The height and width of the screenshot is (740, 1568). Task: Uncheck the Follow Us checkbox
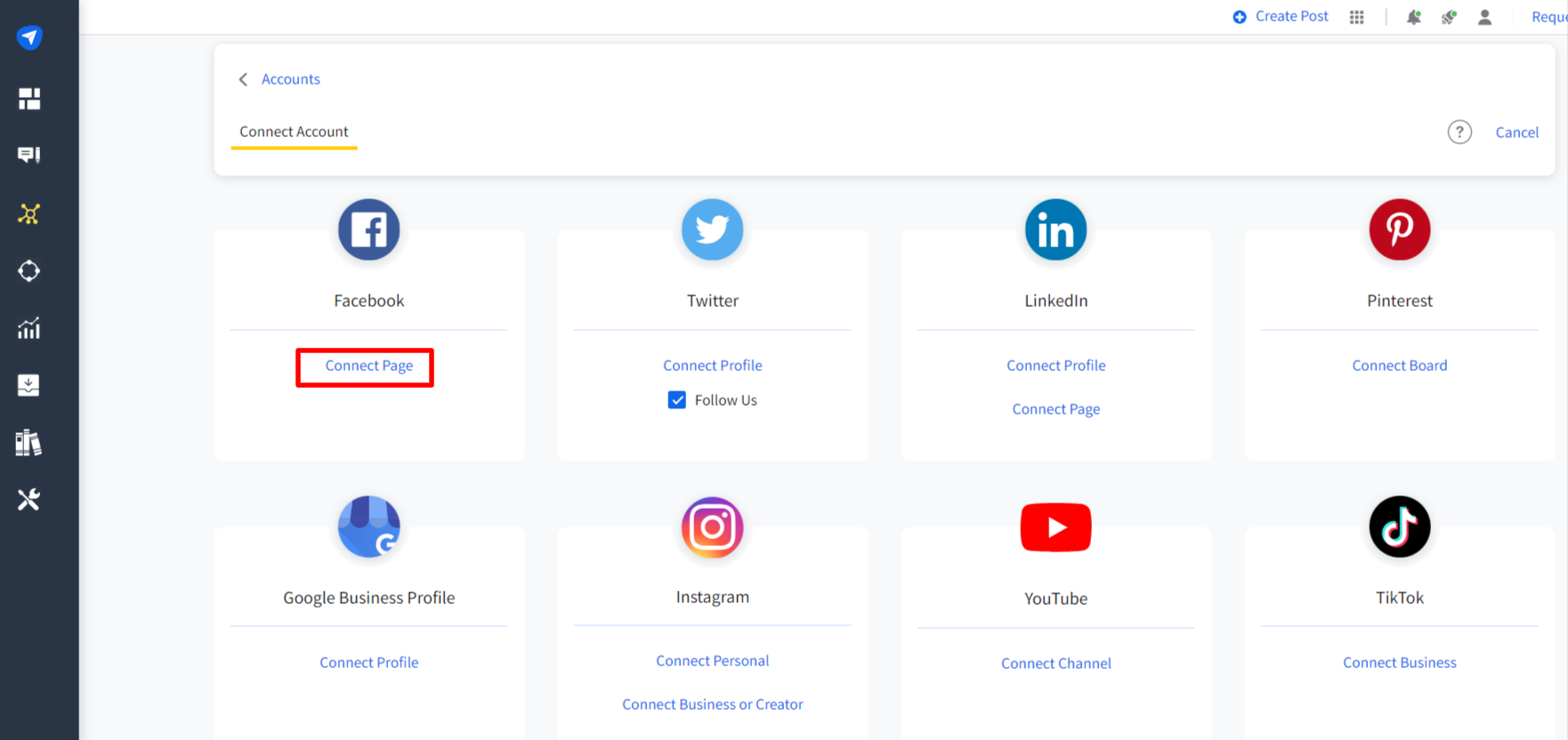677,400
